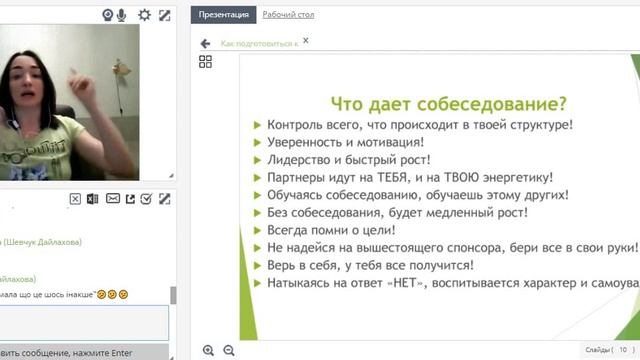Mute the microphone in video panel
This screenshot has width=640, height=360.
click(121, 15)
